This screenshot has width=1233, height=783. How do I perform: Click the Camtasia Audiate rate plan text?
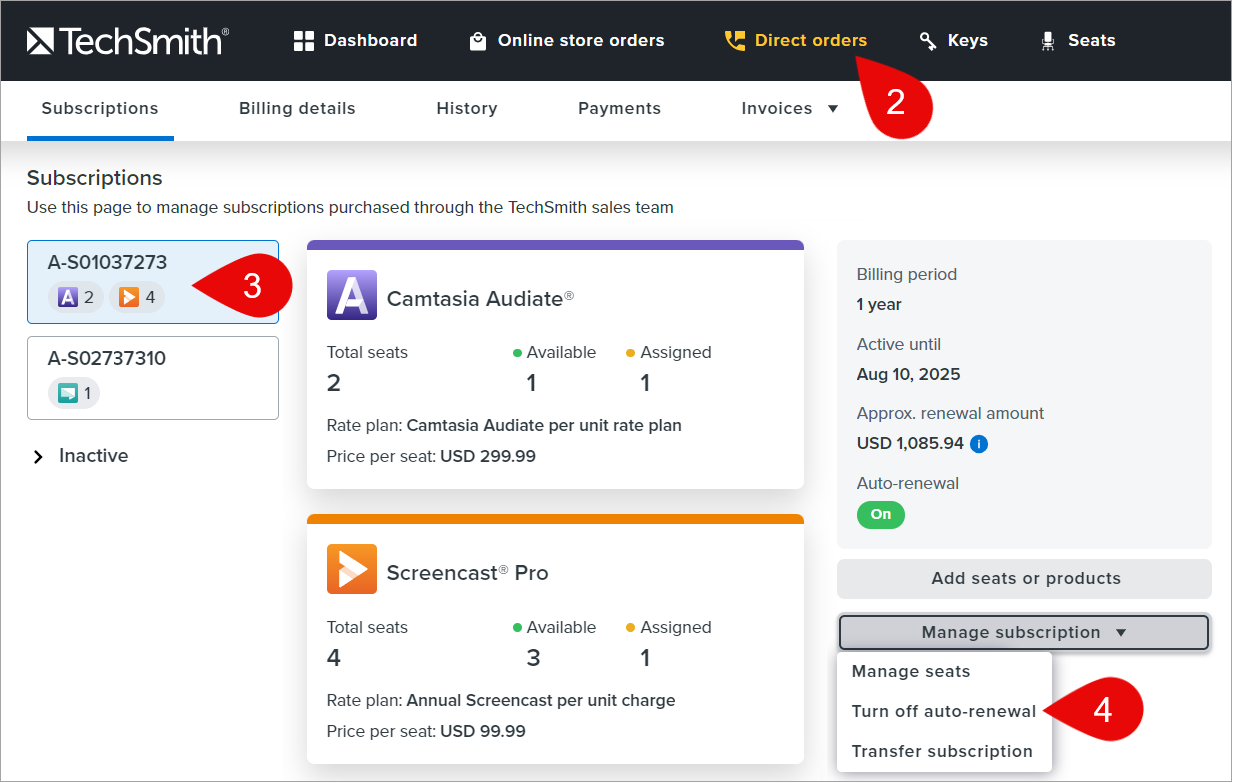(544, 426)
